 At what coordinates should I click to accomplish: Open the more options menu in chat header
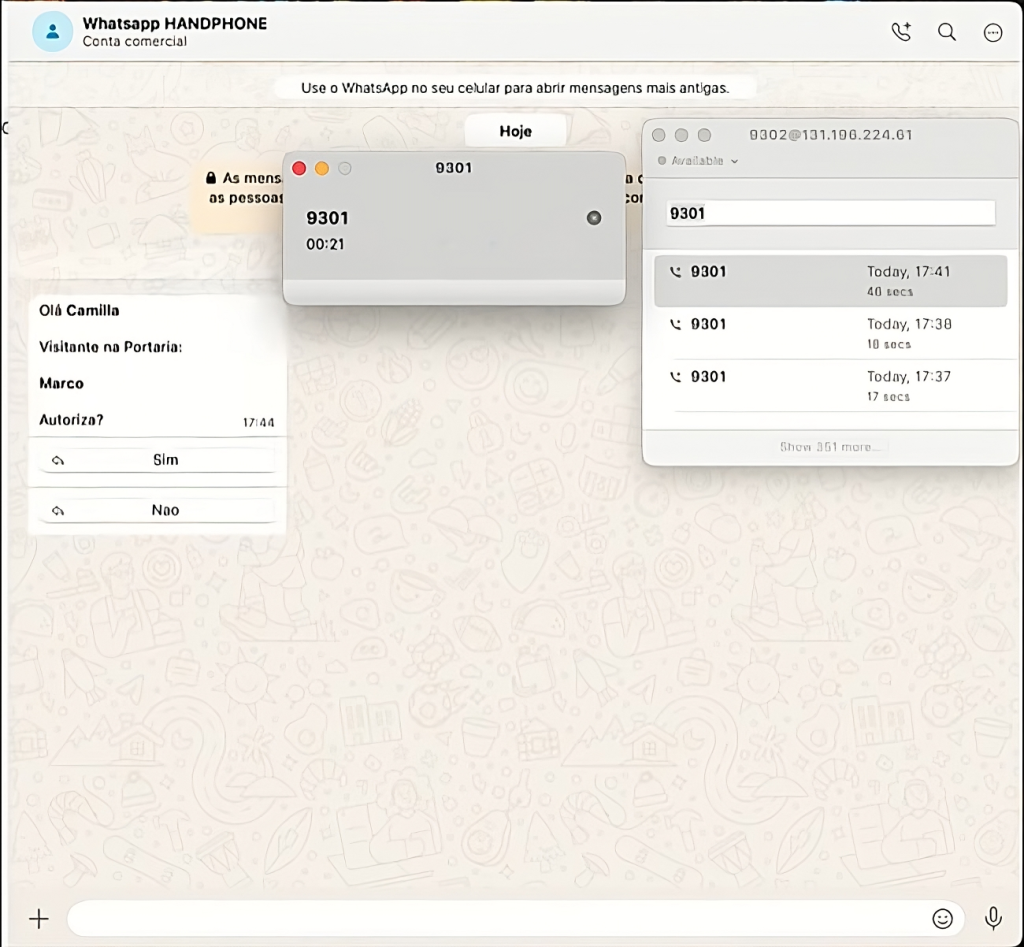(993, 32)
